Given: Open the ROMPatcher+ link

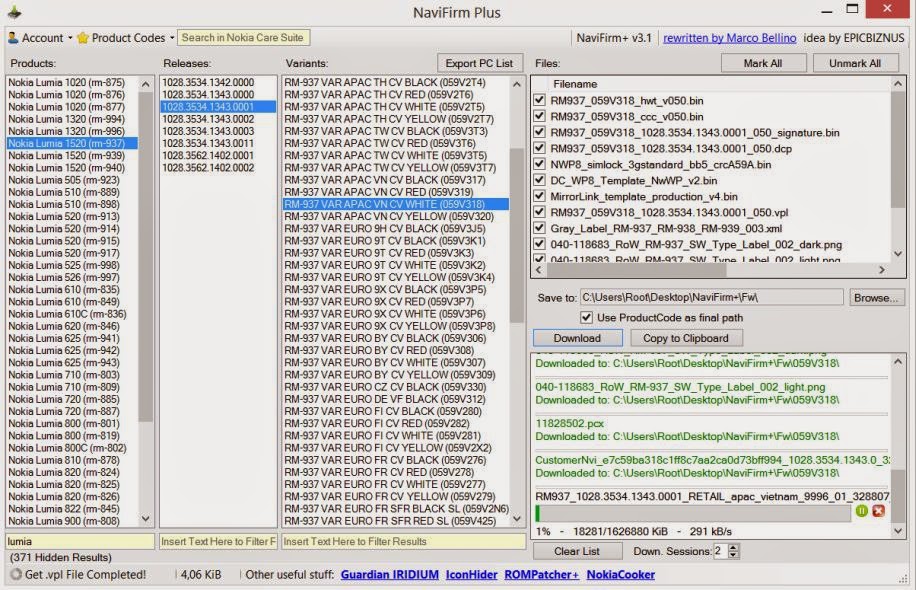Looking at the screenshot, I should (542, 575).
